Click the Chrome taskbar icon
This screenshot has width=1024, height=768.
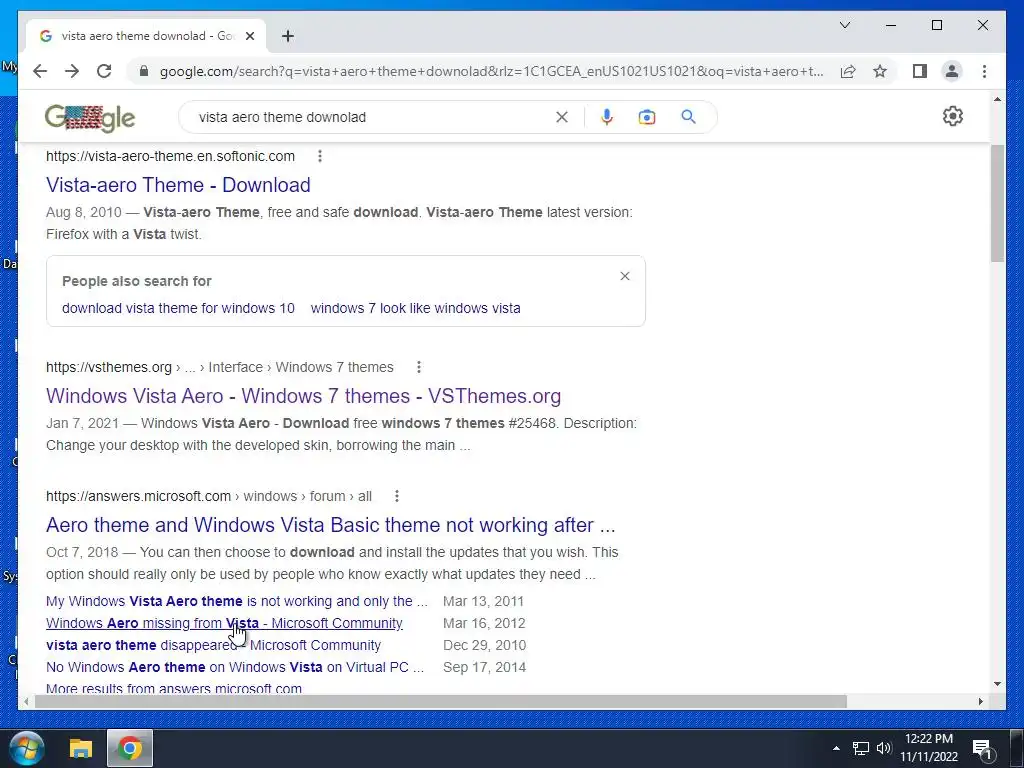tap(130, 748)
